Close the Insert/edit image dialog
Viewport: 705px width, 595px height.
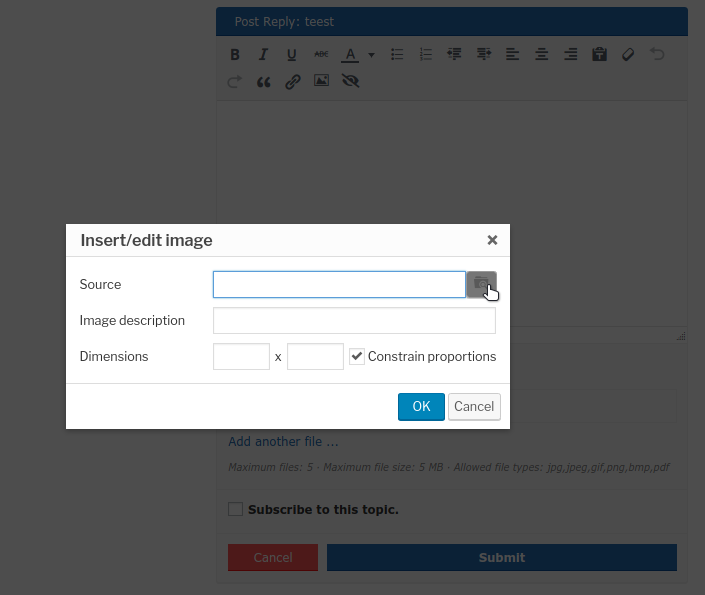coord(492,240)
